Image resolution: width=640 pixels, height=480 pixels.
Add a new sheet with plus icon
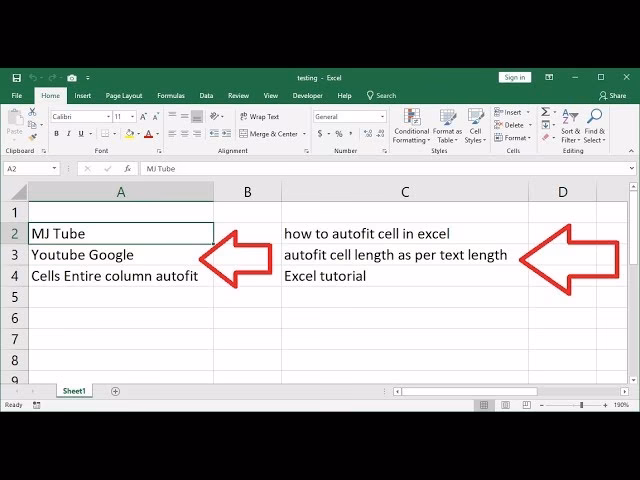tap(115, 391)
